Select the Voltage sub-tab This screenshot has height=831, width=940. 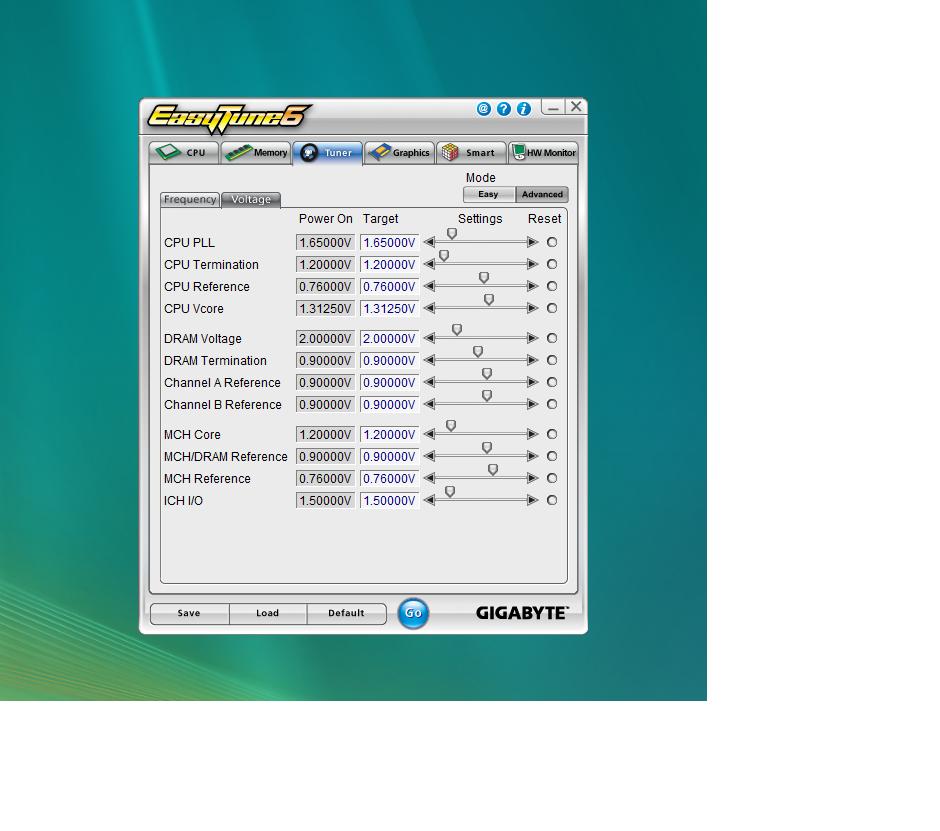pos(251,199)
